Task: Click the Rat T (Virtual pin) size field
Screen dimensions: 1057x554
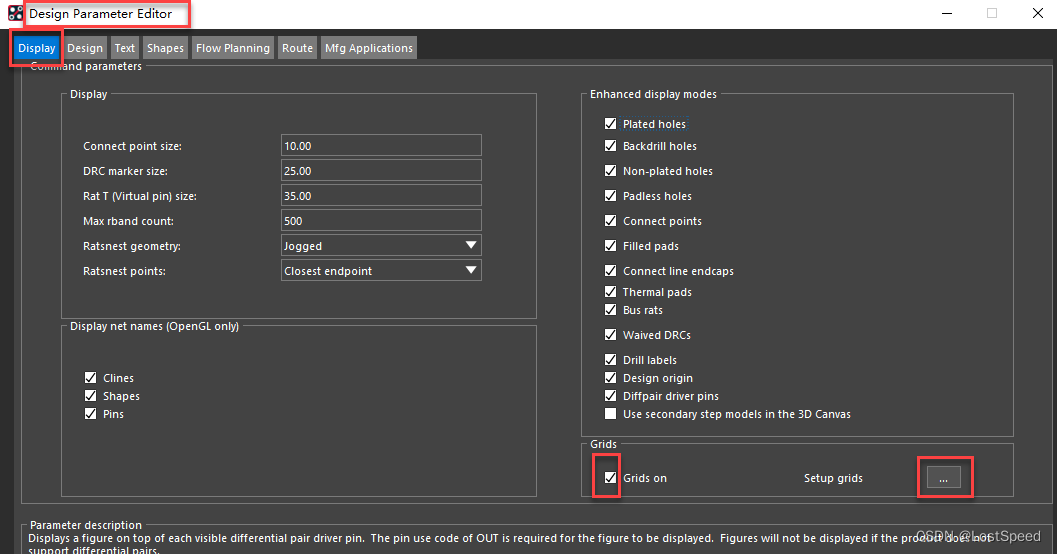Action: coord(381,195)
